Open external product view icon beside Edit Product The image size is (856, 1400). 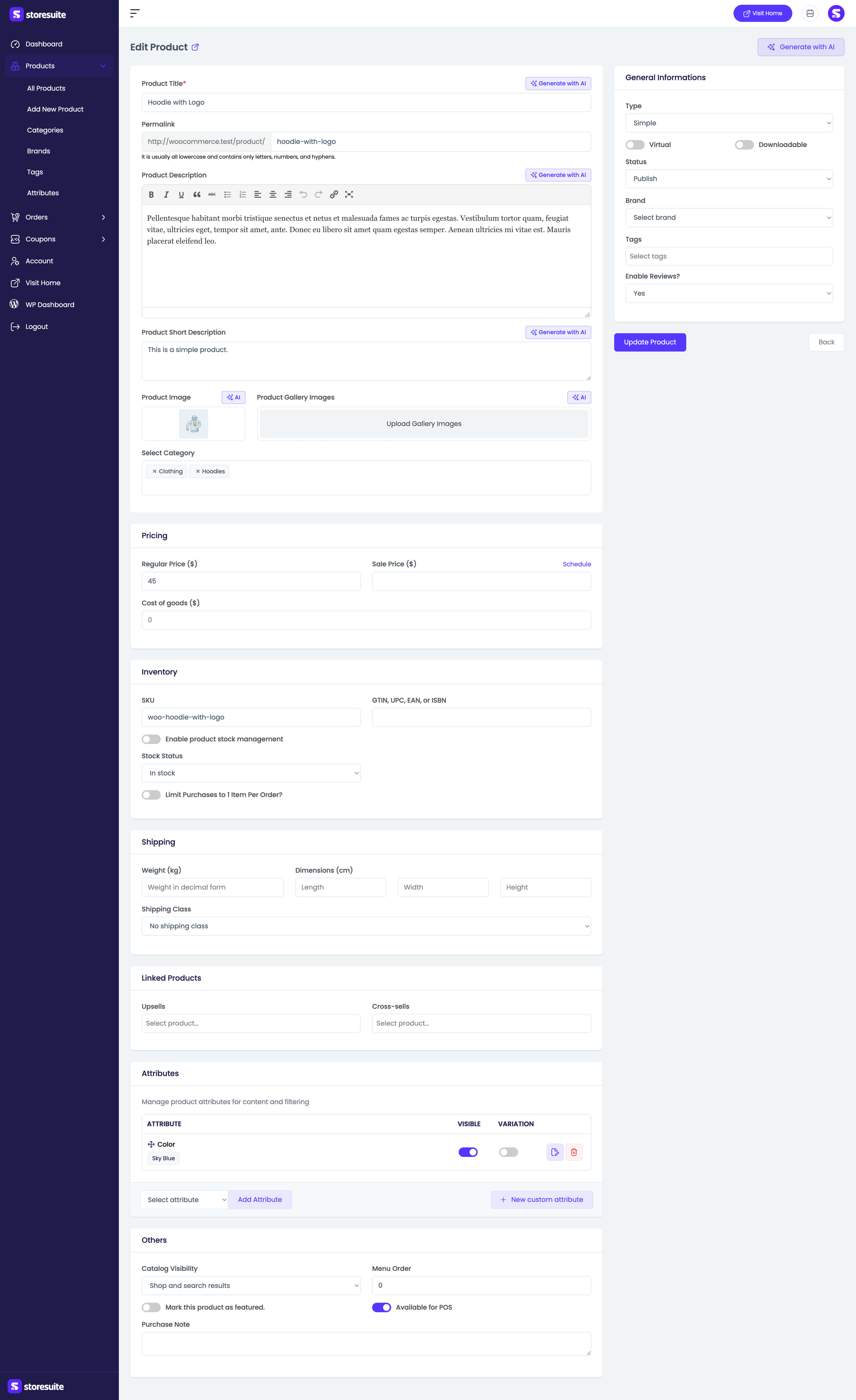195,47
